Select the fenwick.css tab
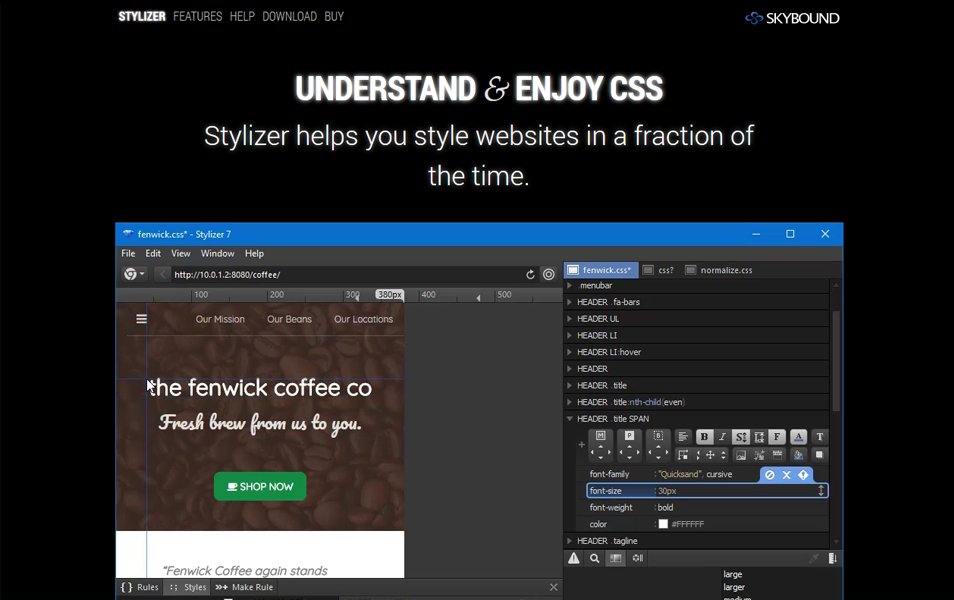Screen dimensions: 954x600 pyautogui.click(x=601, y=270)
